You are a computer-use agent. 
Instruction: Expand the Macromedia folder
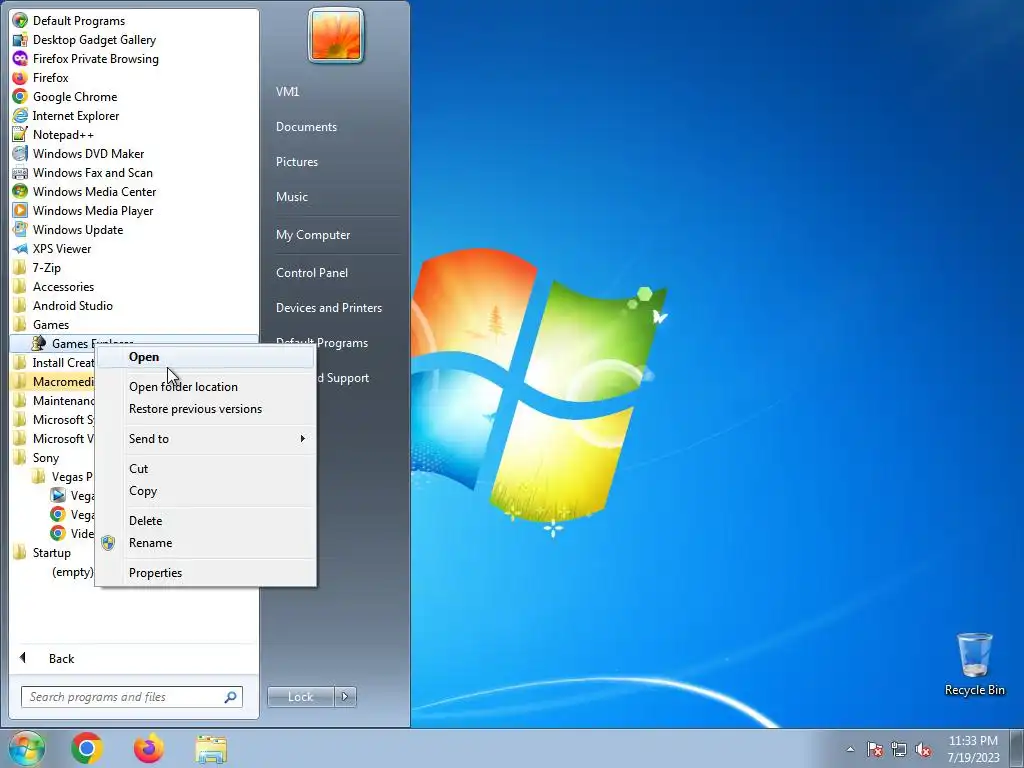53,381
